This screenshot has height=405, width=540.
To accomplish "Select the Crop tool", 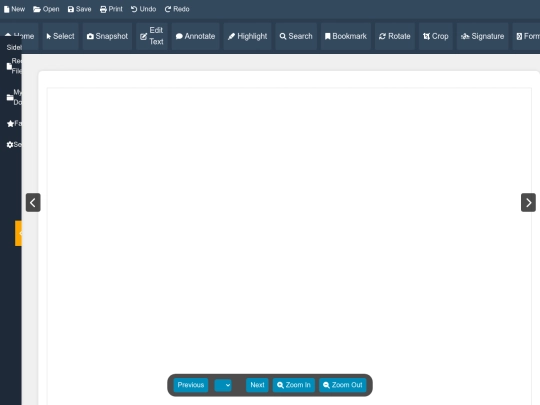I will coord(436,36).
